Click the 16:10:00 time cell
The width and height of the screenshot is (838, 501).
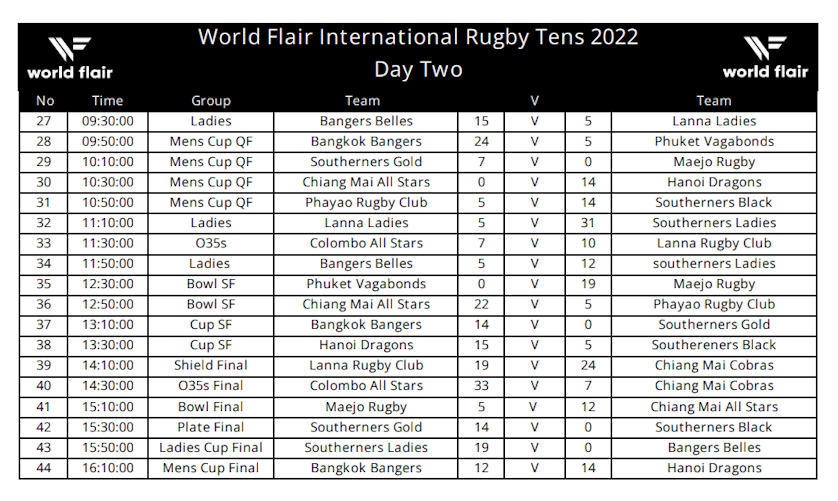tap(107, 468)
